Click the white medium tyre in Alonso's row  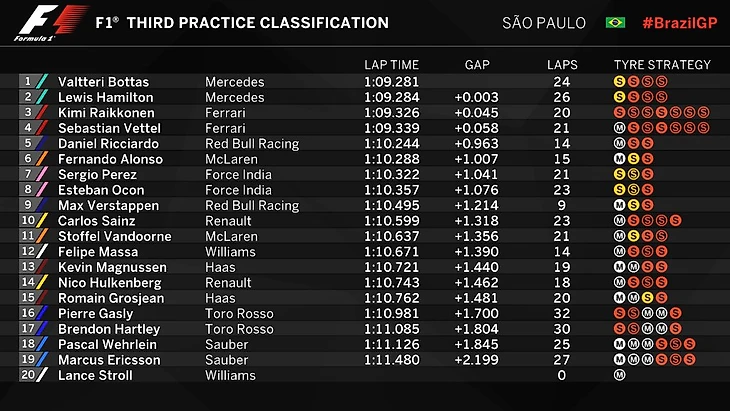click(x=620, y=159)
